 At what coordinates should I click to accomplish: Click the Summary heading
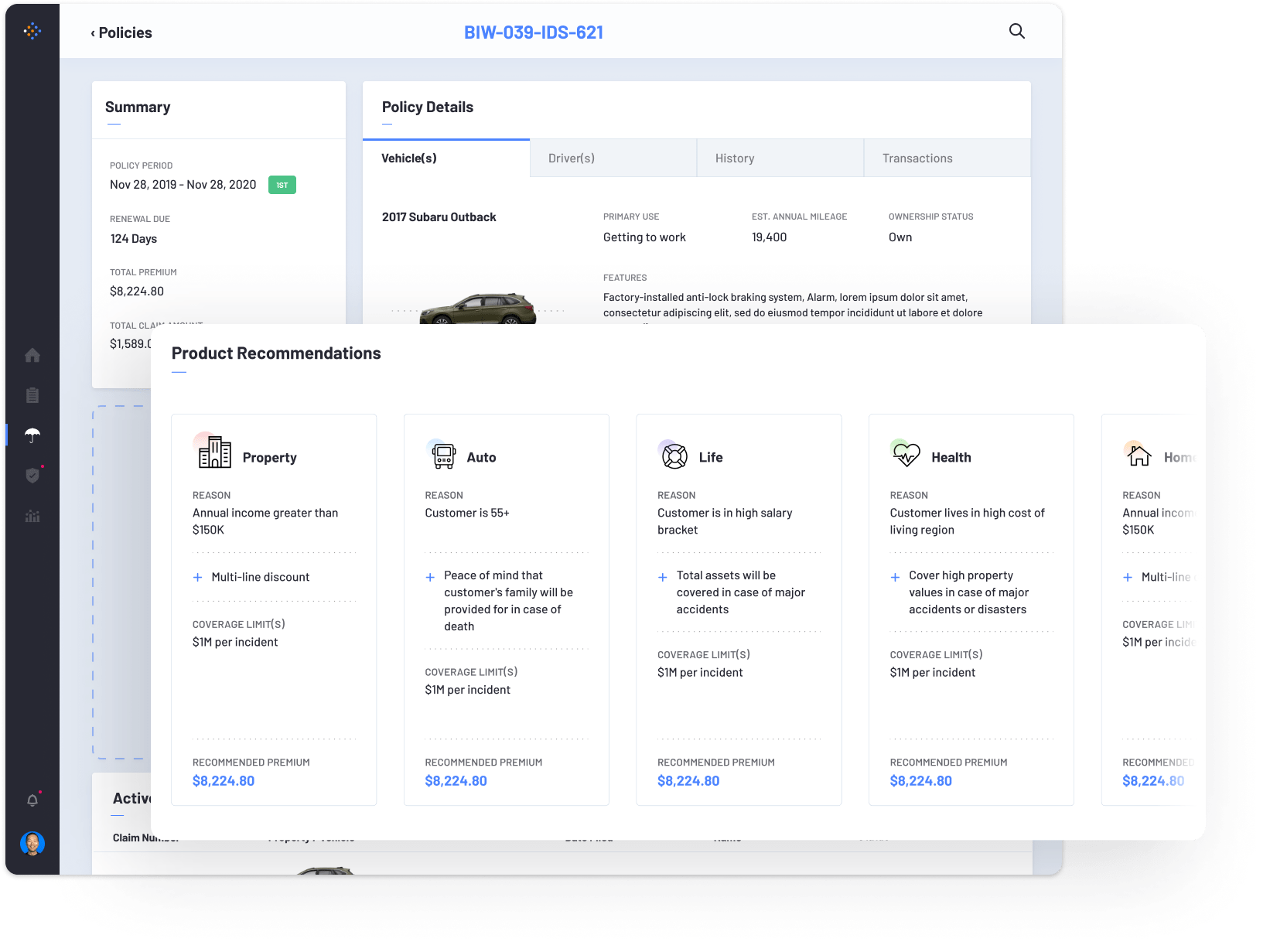138,107
